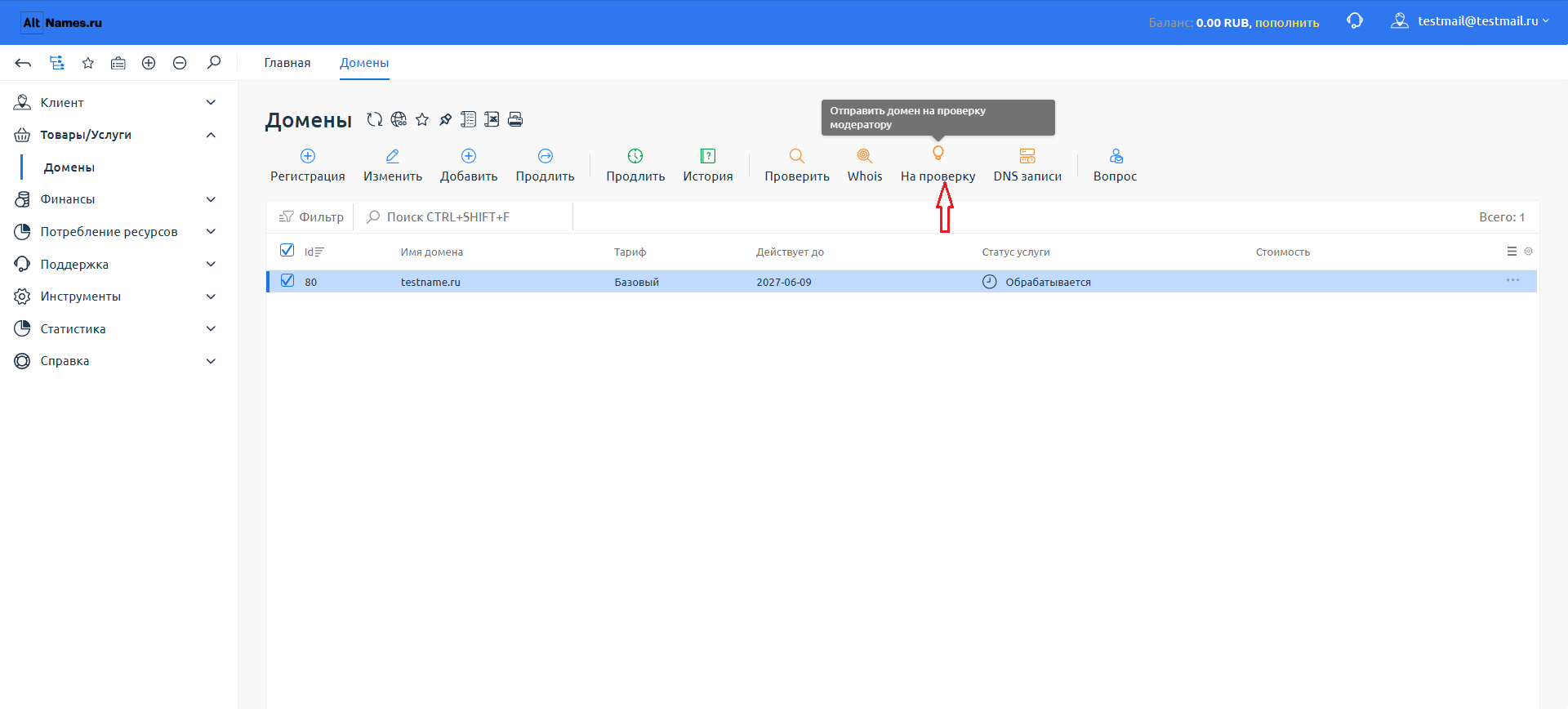Viewport: 1568px width, 709px height.
Task: Switch to the Домены tab
Action: coord(364,63)
